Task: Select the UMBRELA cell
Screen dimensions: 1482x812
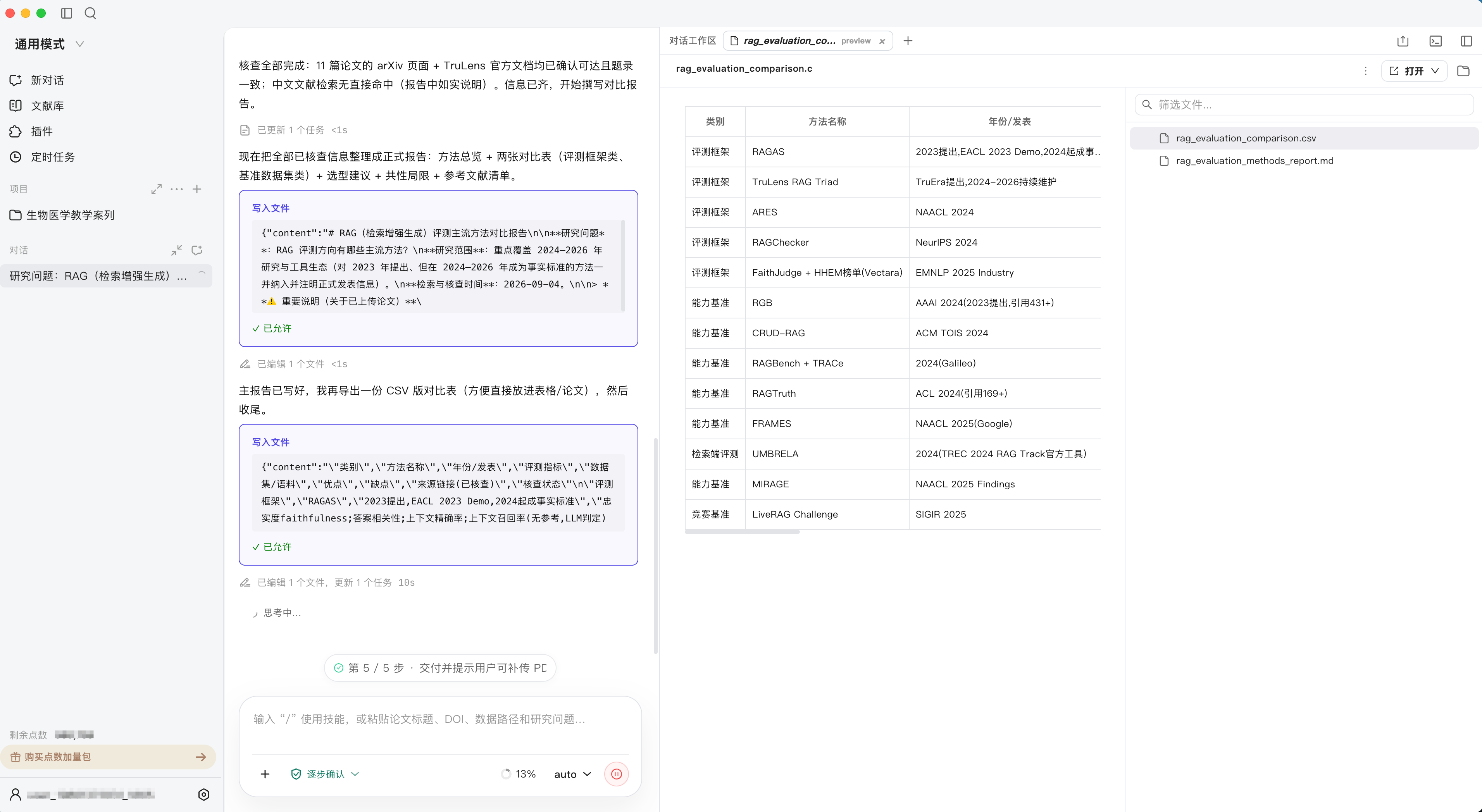Action: tap(827, 454)
